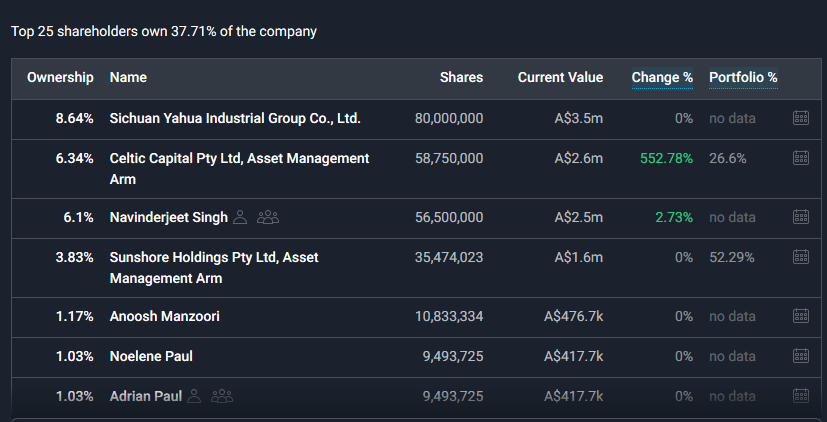Click the 52.29% portfolio value

(x=732, y=257)
